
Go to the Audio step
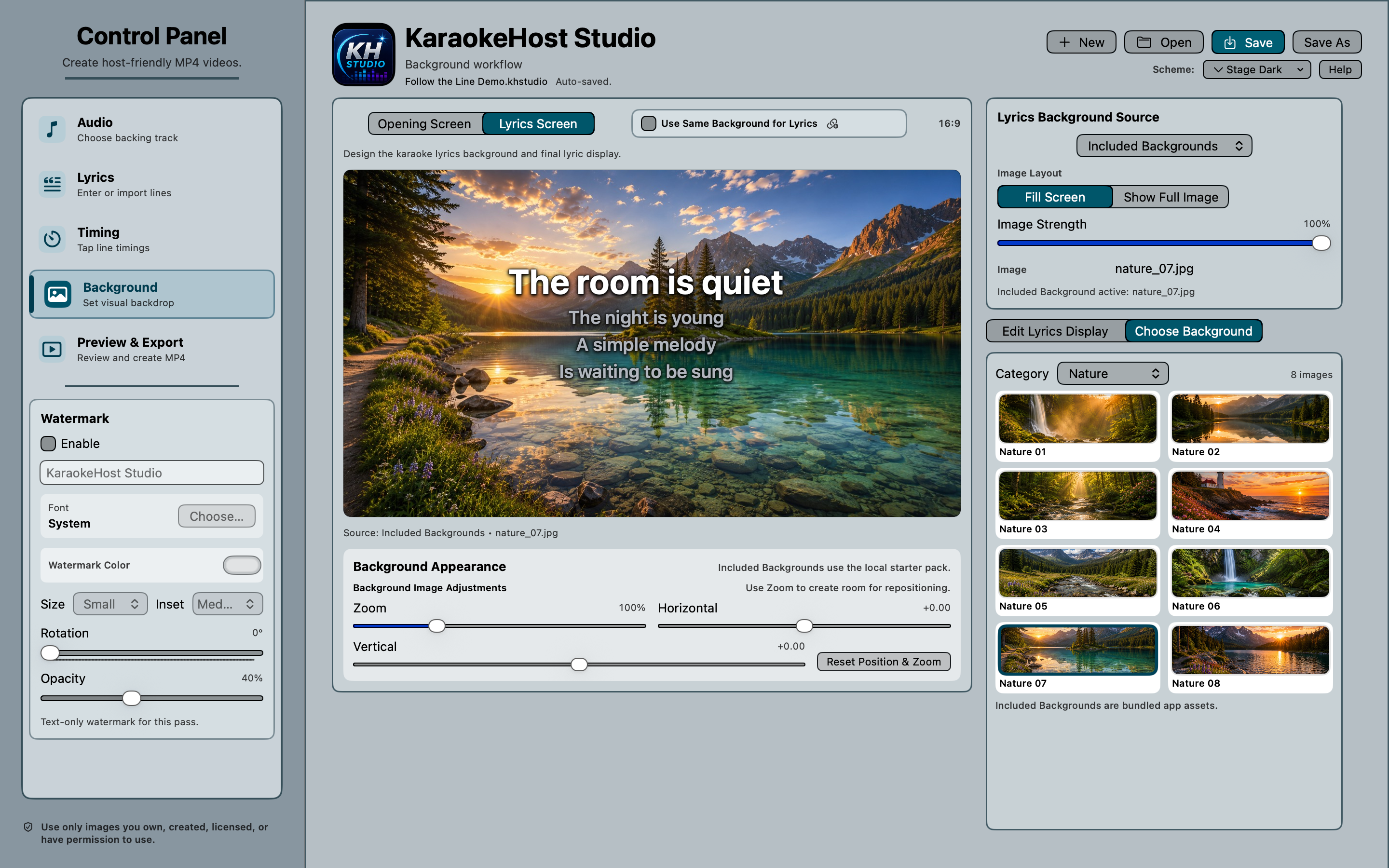[151, 130]
